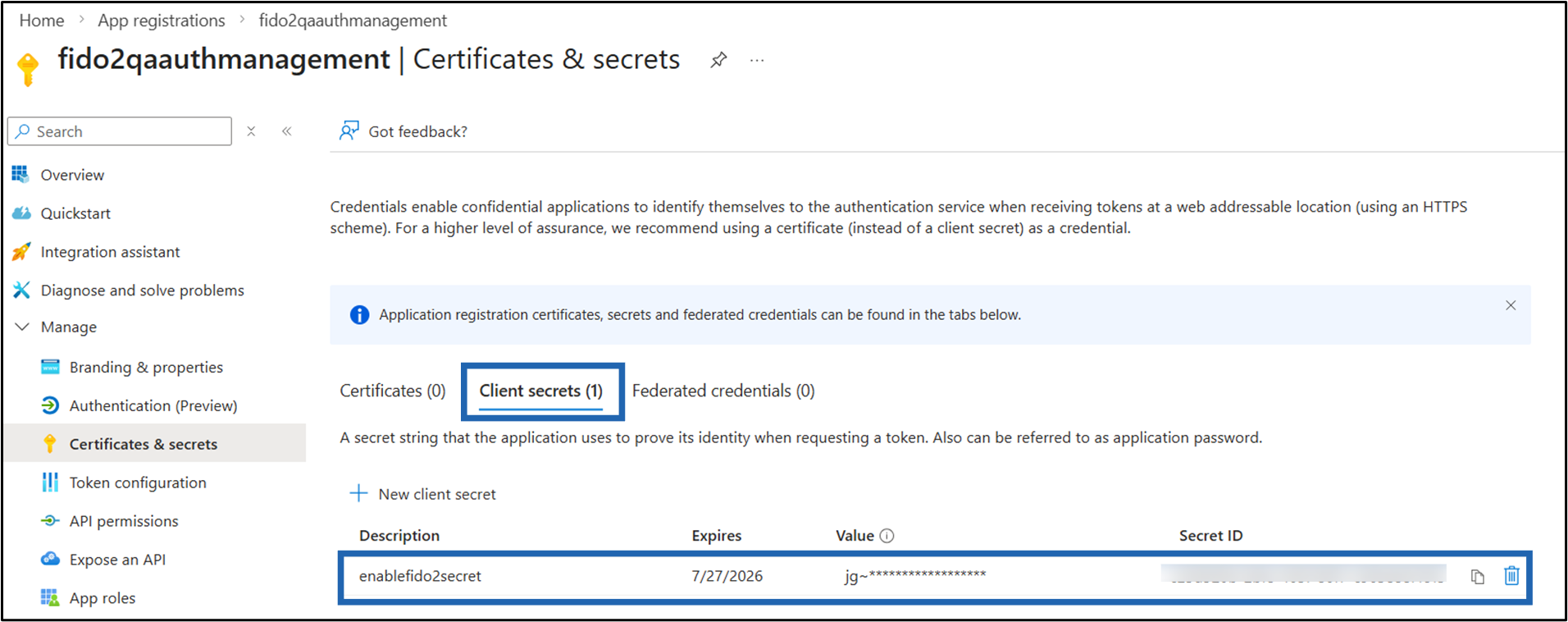Click the Secret ID column header

pyautogui.click(x=1210, y=536)
